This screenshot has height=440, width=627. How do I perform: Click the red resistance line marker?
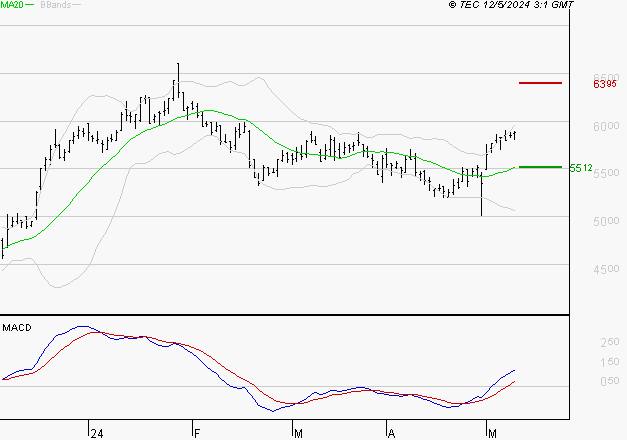point(540,83)
